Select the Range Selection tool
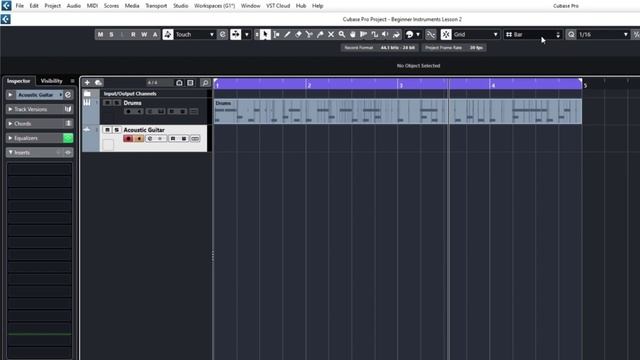This screenshot has width=640, height=360. tap(276, 35)
